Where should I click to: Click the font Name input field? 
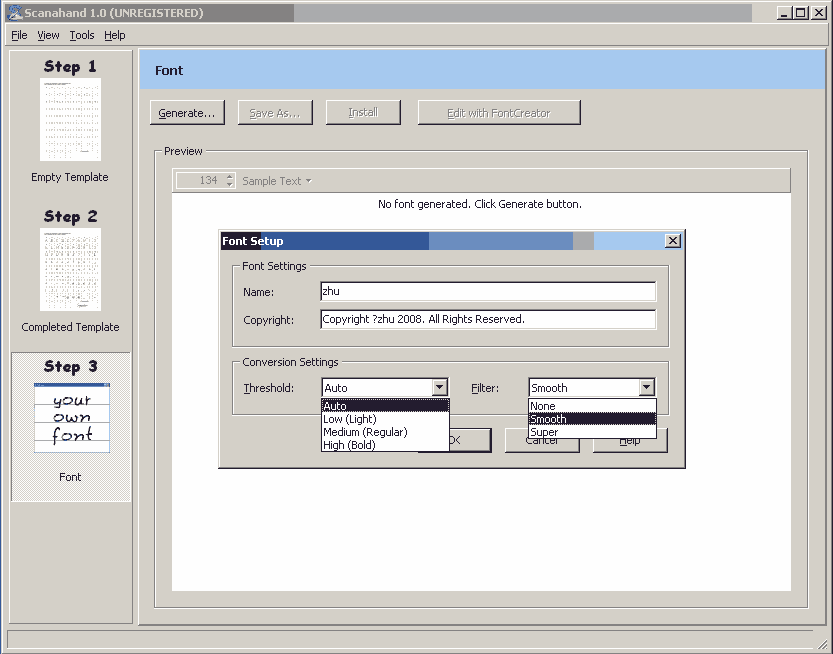coord(488,292)
